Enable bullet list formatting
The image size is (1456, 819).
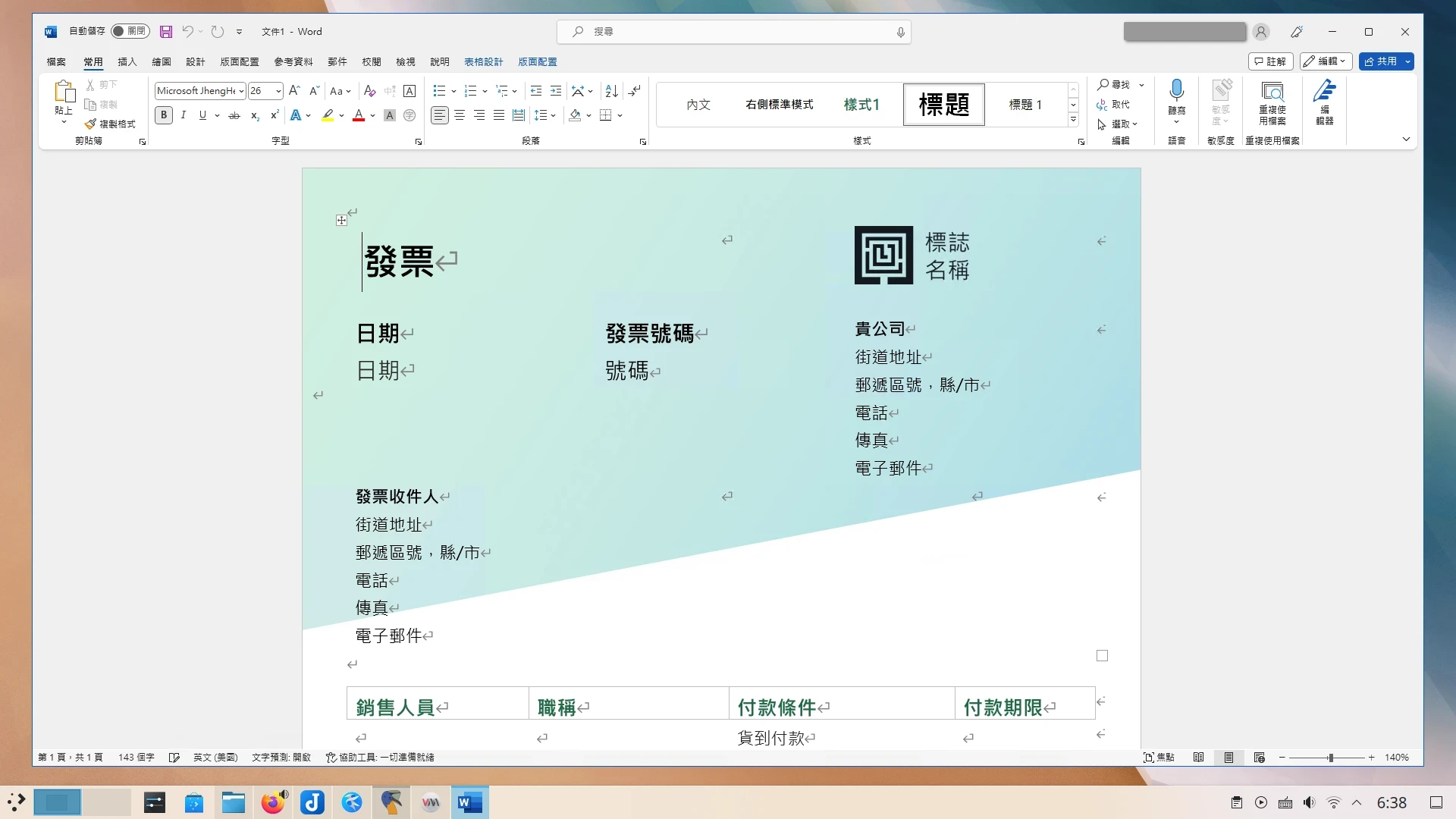point(438,91)
